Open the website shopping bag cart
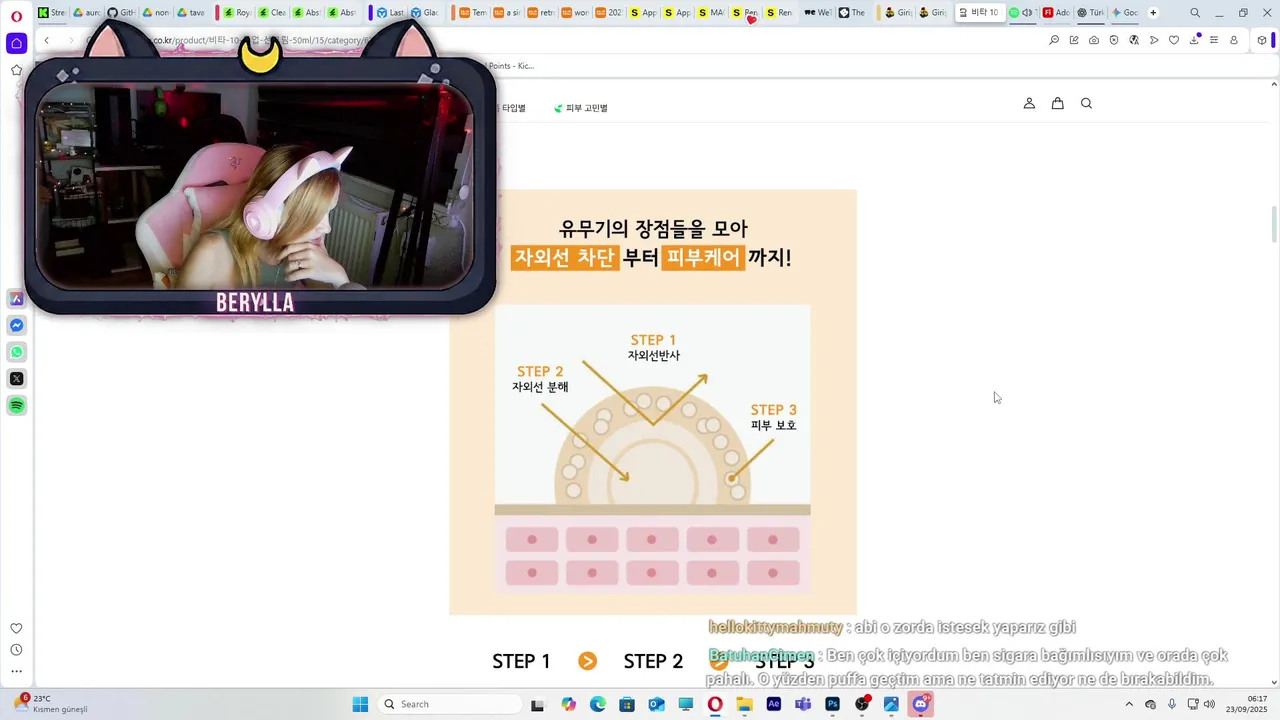This screenshot has height=720, width=1280. 1057,103
